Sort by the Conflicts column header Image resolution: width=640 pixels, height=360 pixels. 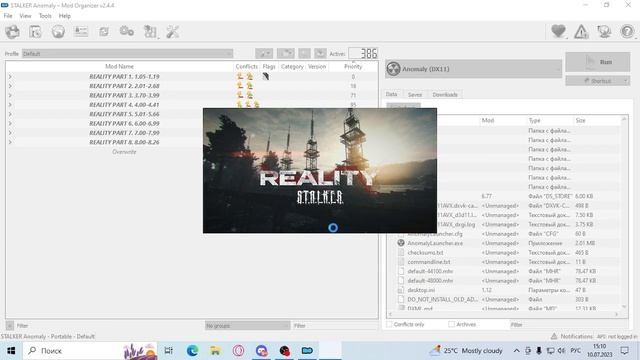[247, 66]
